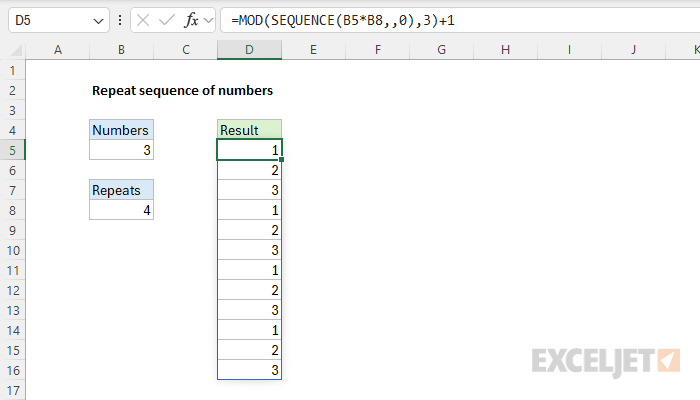The width and height of the screenshot is (700, 400).
Task: Select cell D9 with value 2
Action: pyautogui.click(x=249, y=230)
